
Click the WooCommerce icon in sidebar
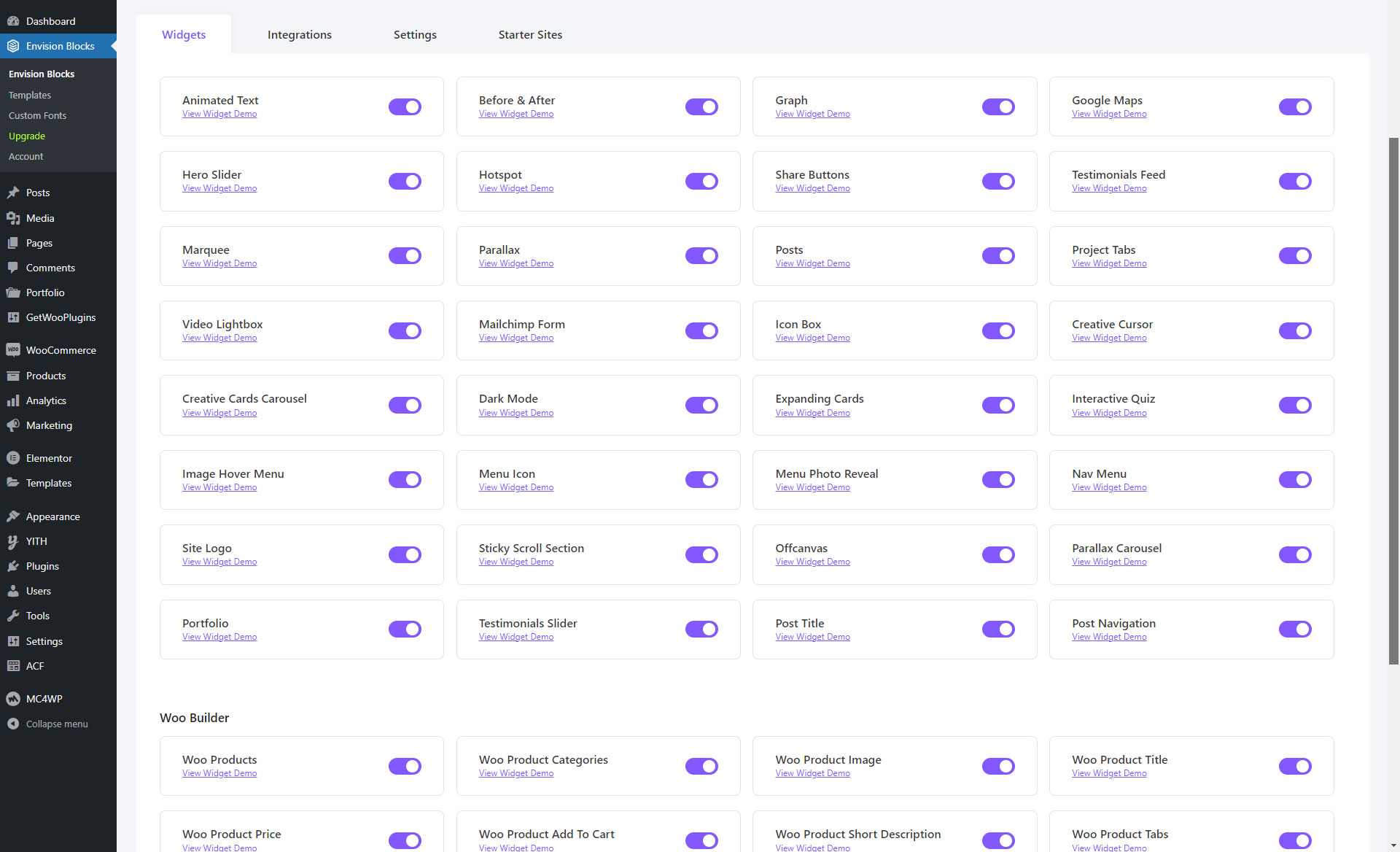coord(13,350)
